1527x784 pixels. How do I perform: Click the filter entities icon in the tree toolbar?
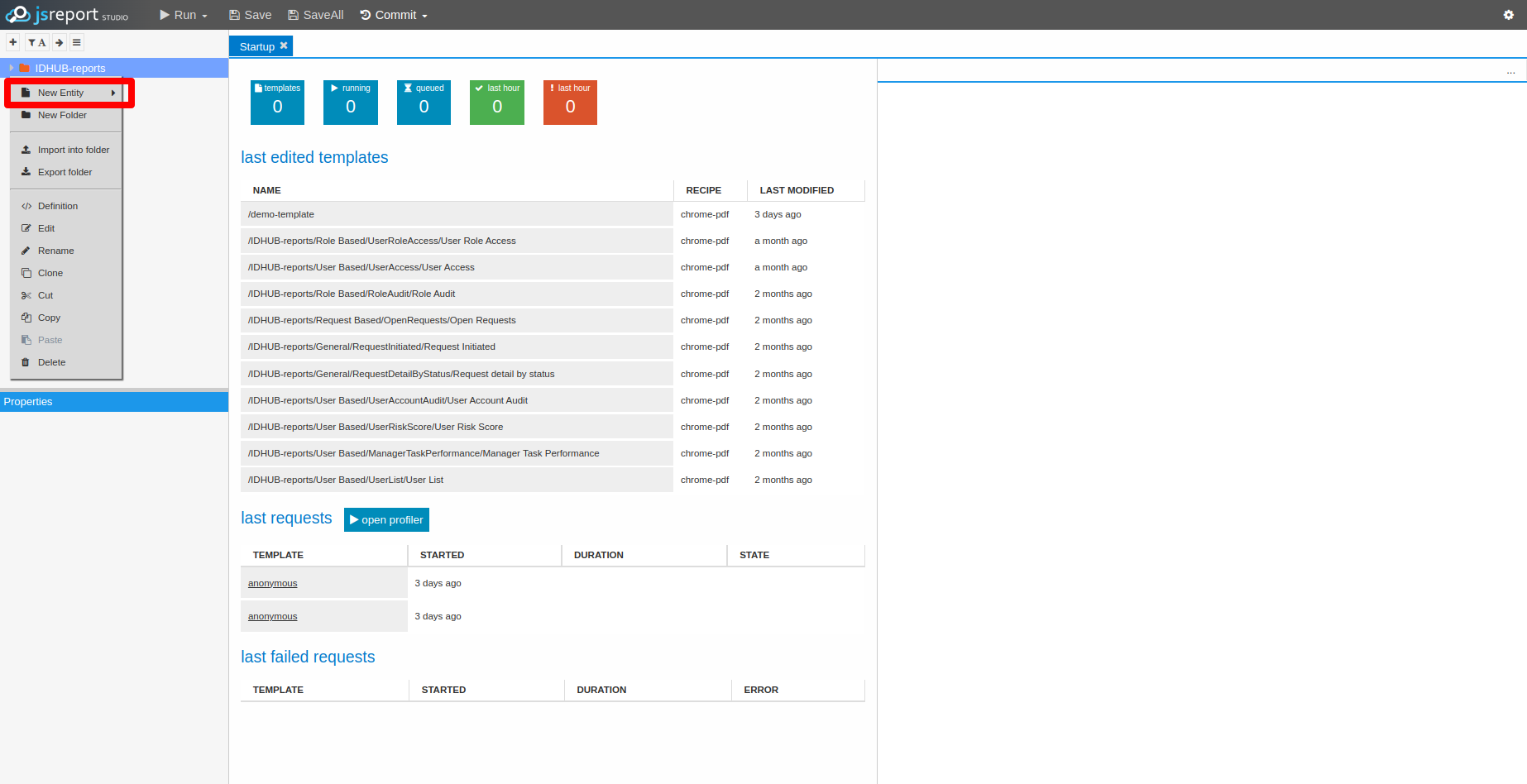(x=36, y=42)
